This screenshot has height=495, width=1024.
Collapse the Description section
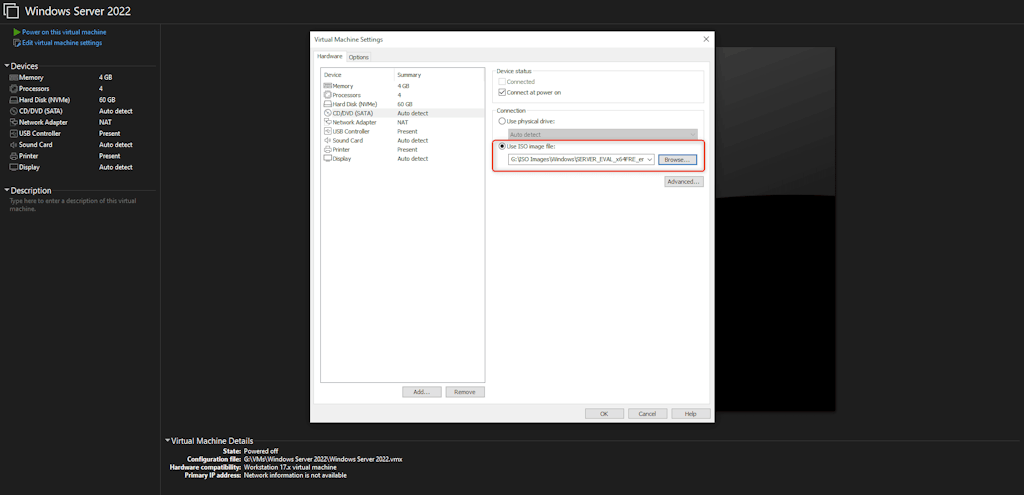7,191
